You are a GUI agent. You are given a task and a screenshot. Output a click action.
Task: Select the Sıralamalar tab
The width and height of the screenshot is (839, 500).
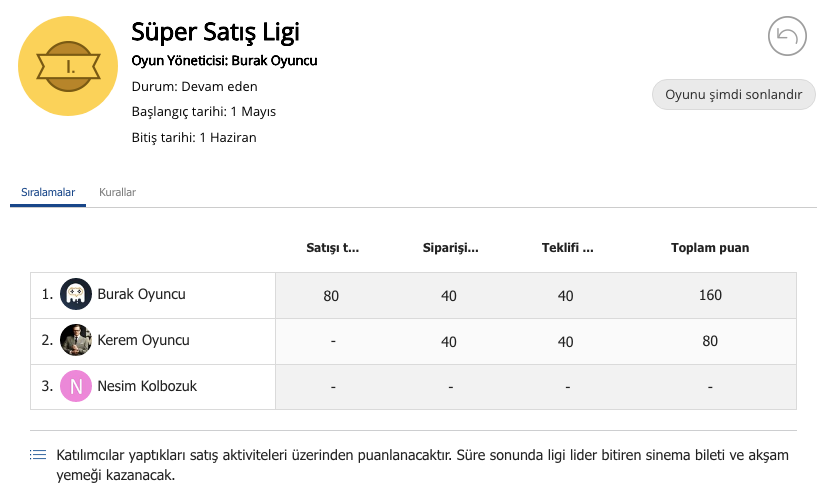[48, 192]
